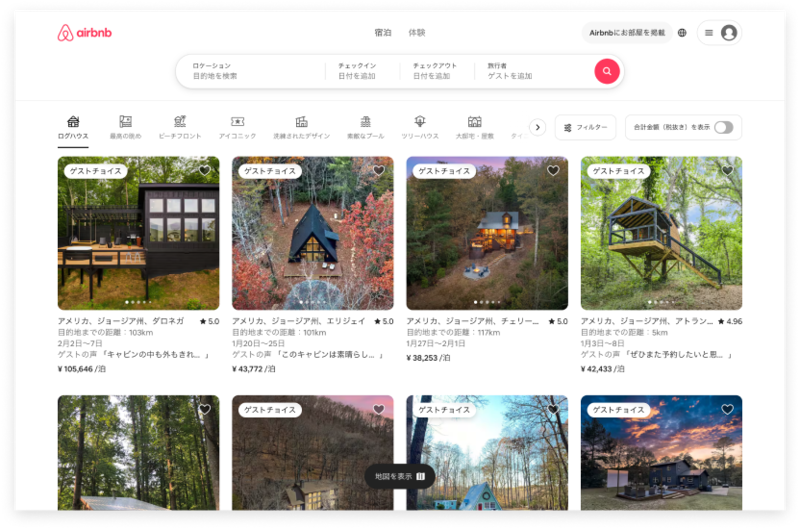Image resolution: width=800 pixels, height=530 pixels.
Task: Select the ログハウス category
Action: click(73, 128)
